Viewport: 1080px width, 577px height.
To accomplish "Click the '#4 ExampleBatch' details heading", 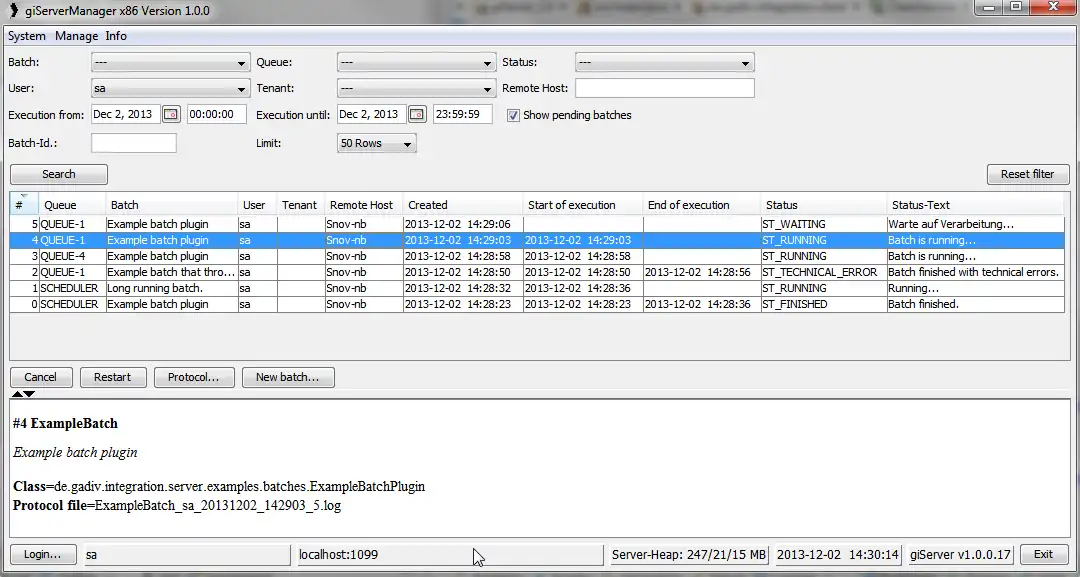I will coord(65,423).
